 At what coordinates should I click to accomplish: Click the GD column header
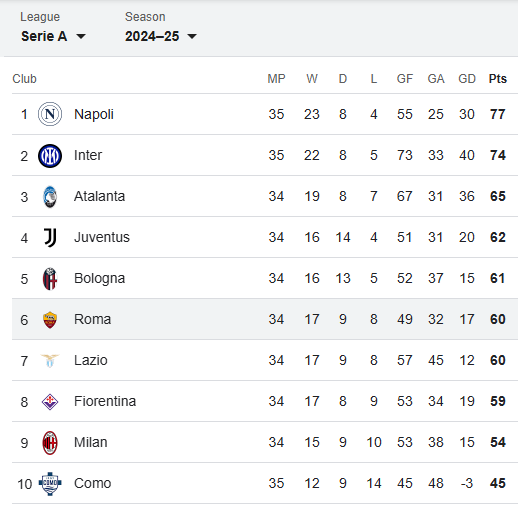click(x=467, y=79)
